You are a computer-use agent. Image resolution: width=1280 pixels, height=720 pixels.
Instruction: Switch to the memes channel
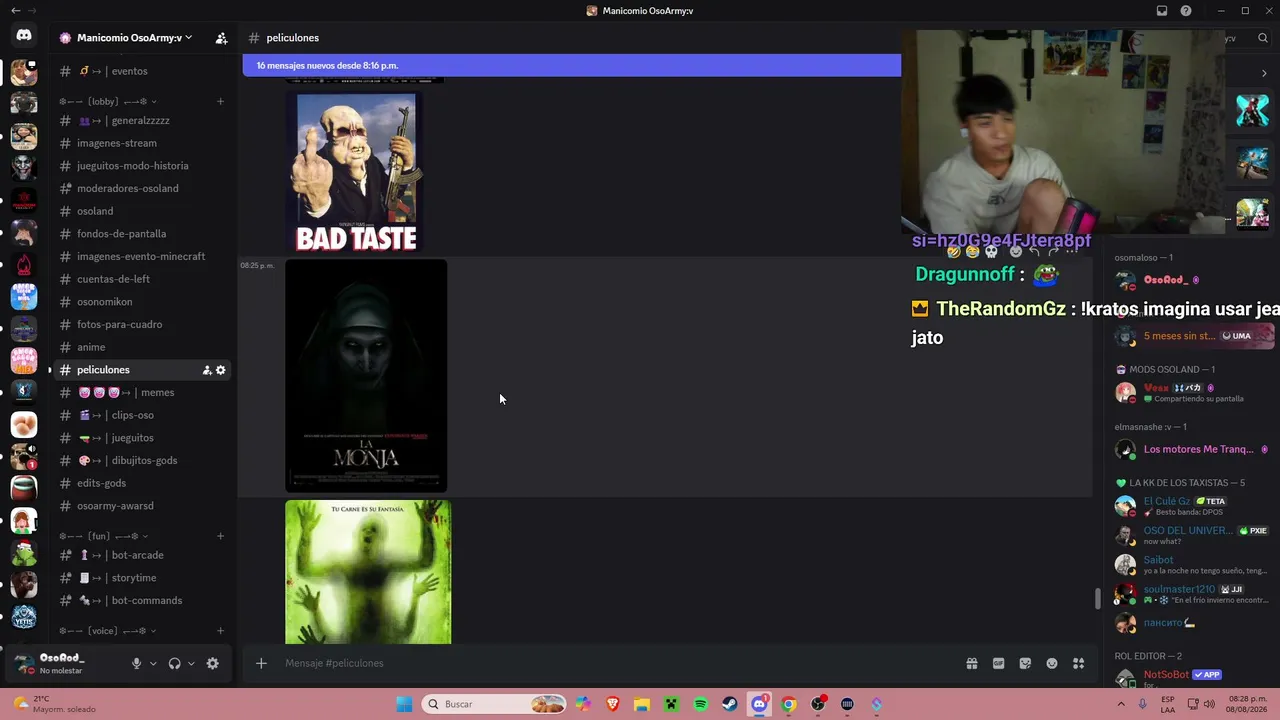143,393
